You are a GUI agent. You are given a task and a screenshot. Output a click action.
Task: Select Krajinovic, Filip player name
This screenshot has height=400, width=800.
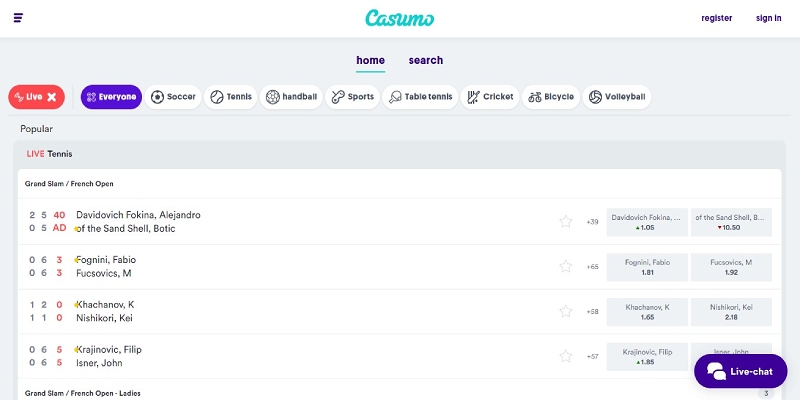click(109, 349)
